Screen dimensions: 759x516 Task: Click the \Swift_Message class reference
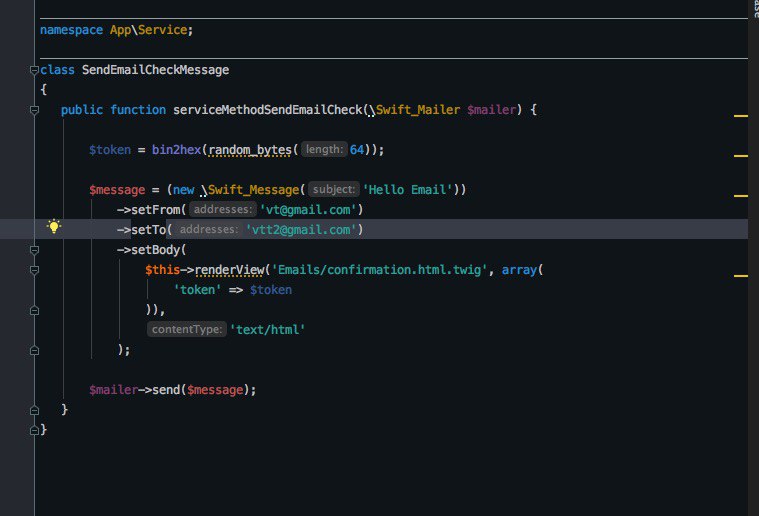tap(250, 190)
